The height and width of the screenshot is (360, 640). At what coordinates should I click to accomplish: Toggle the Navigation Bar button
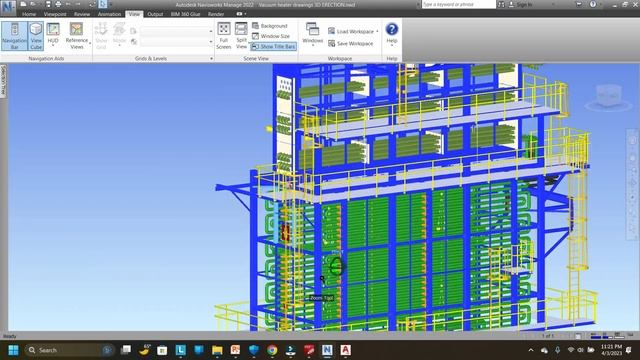(14, 36)
